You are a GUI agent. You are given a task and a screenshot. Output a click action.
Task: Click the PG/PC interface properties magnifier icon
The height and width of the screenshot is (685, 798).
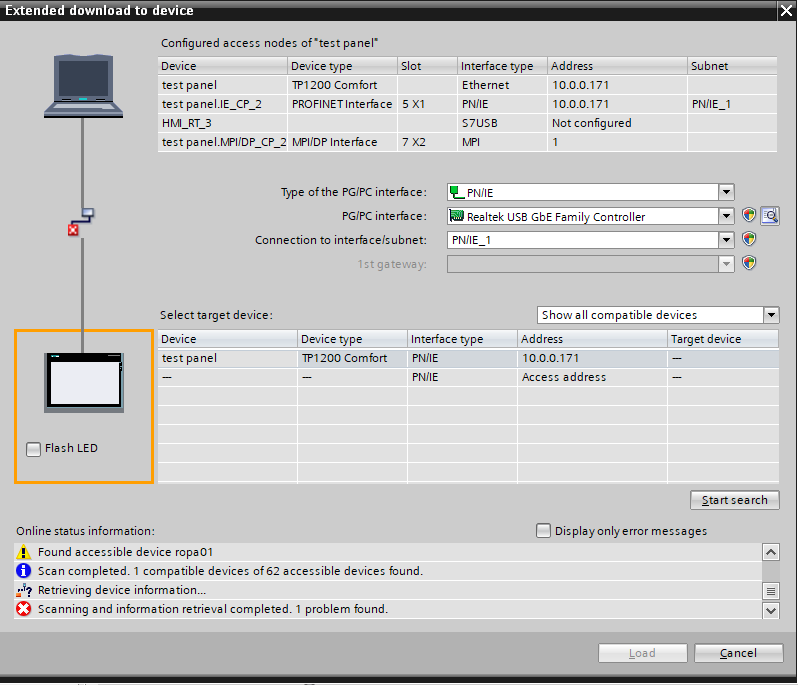point(770,216)
